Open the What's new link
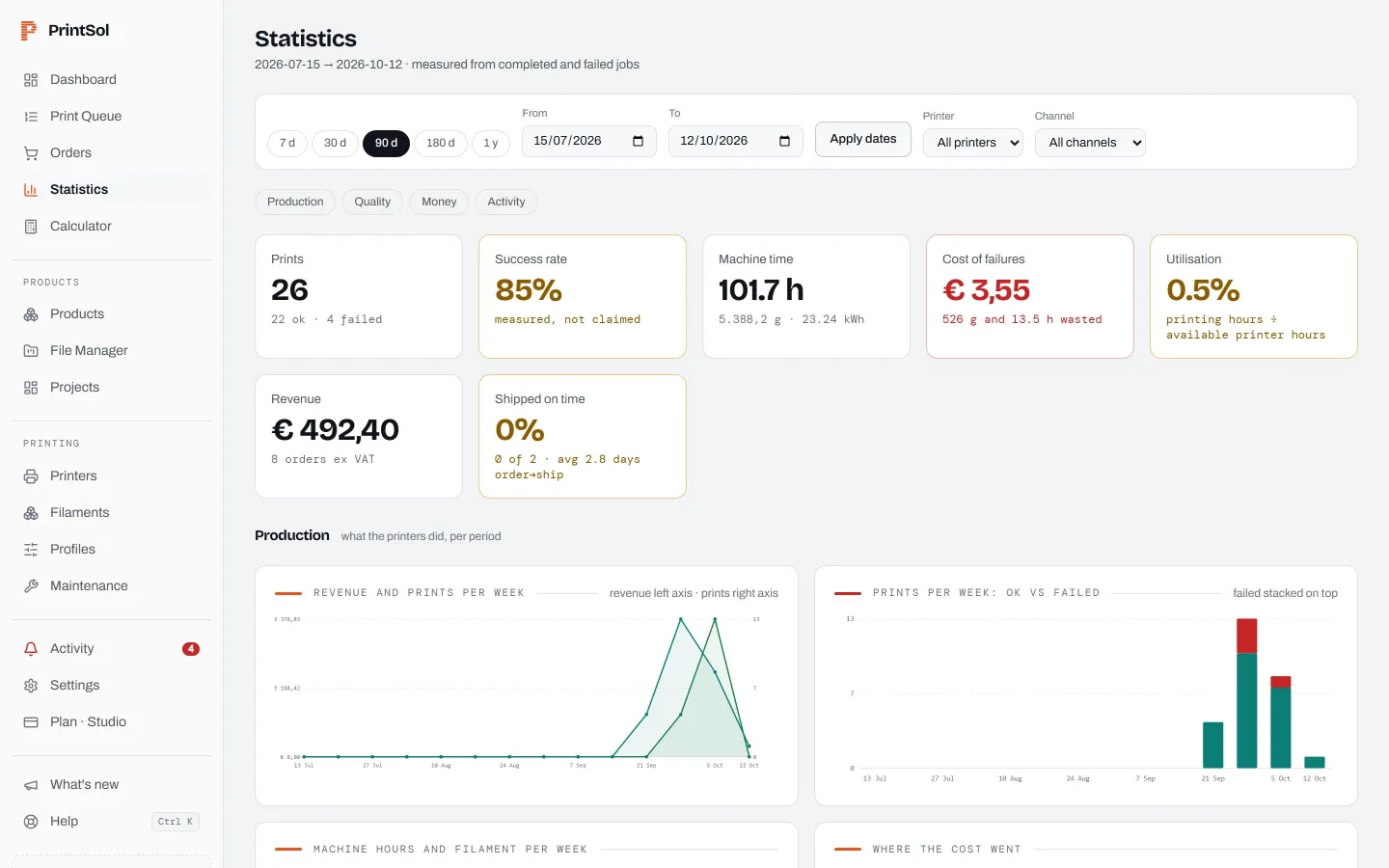Image resolution: width=1389 pixels, height=868 pixels. (112, 785)
